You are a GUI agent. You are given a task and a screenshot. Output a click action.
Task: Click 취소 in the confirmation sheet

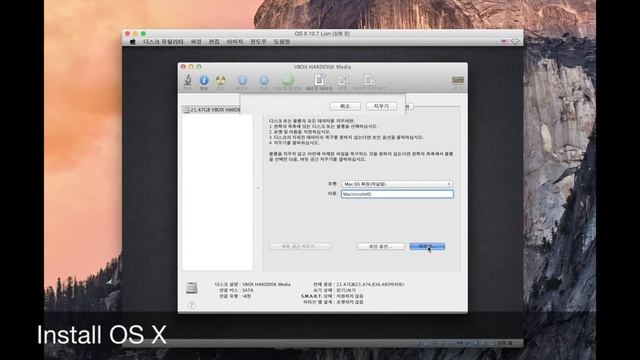345,106
